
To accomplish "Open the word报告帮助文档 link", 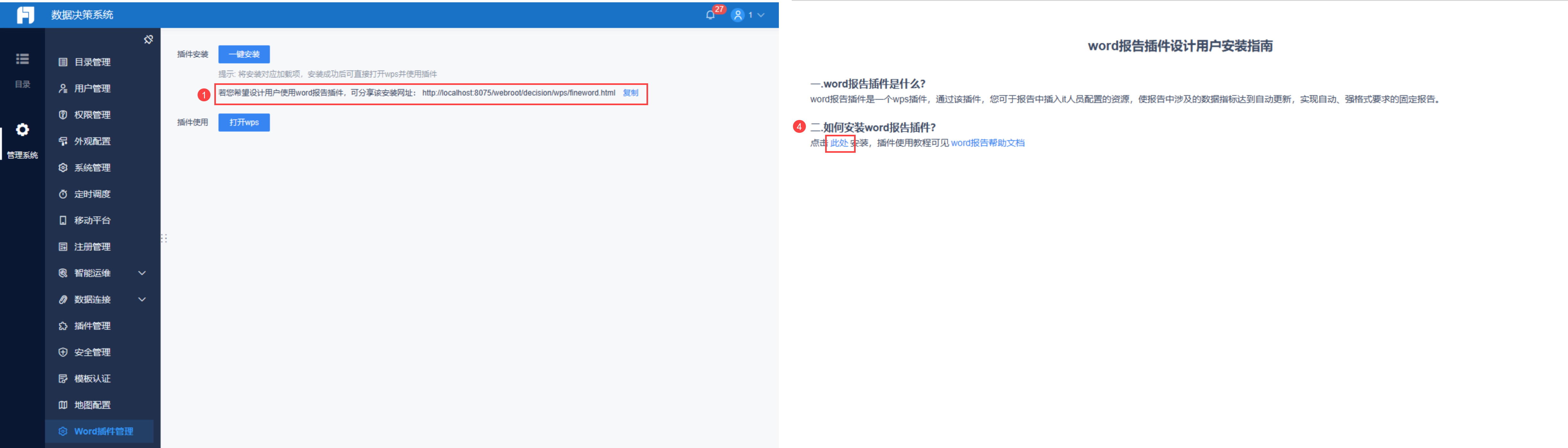I will 987,143.
